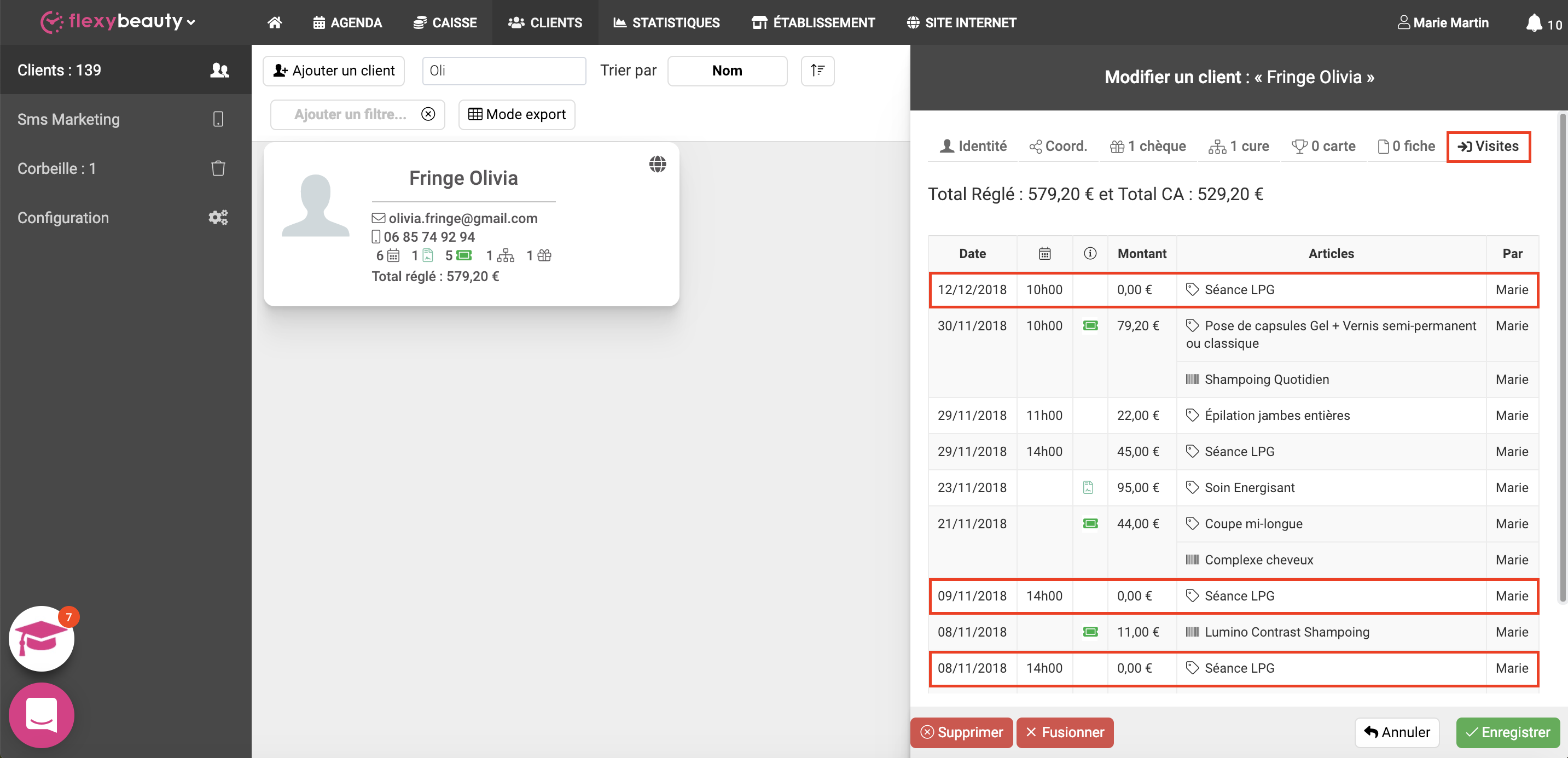Open the pink chat support bubble

click(x=42, y=715)
